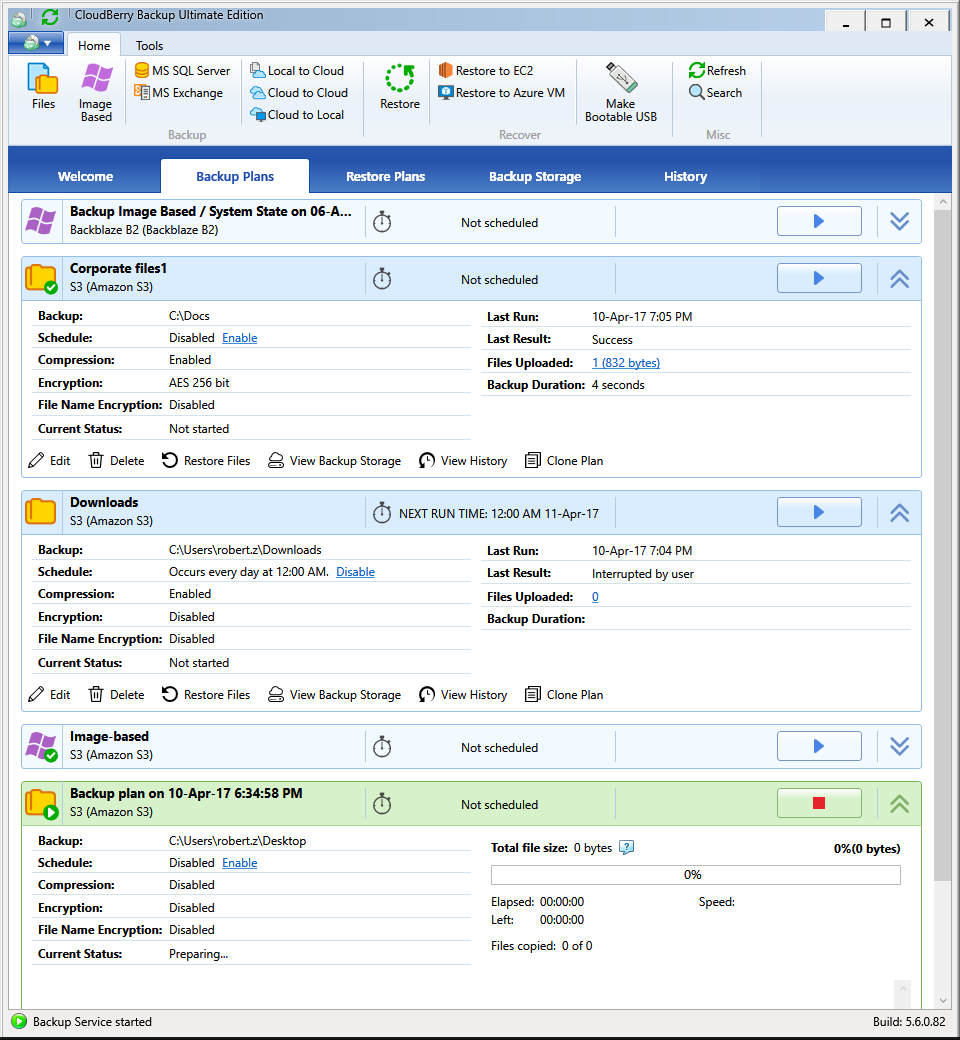
Task: Click the 0% backup progress bar
Action: click(696, 875)
